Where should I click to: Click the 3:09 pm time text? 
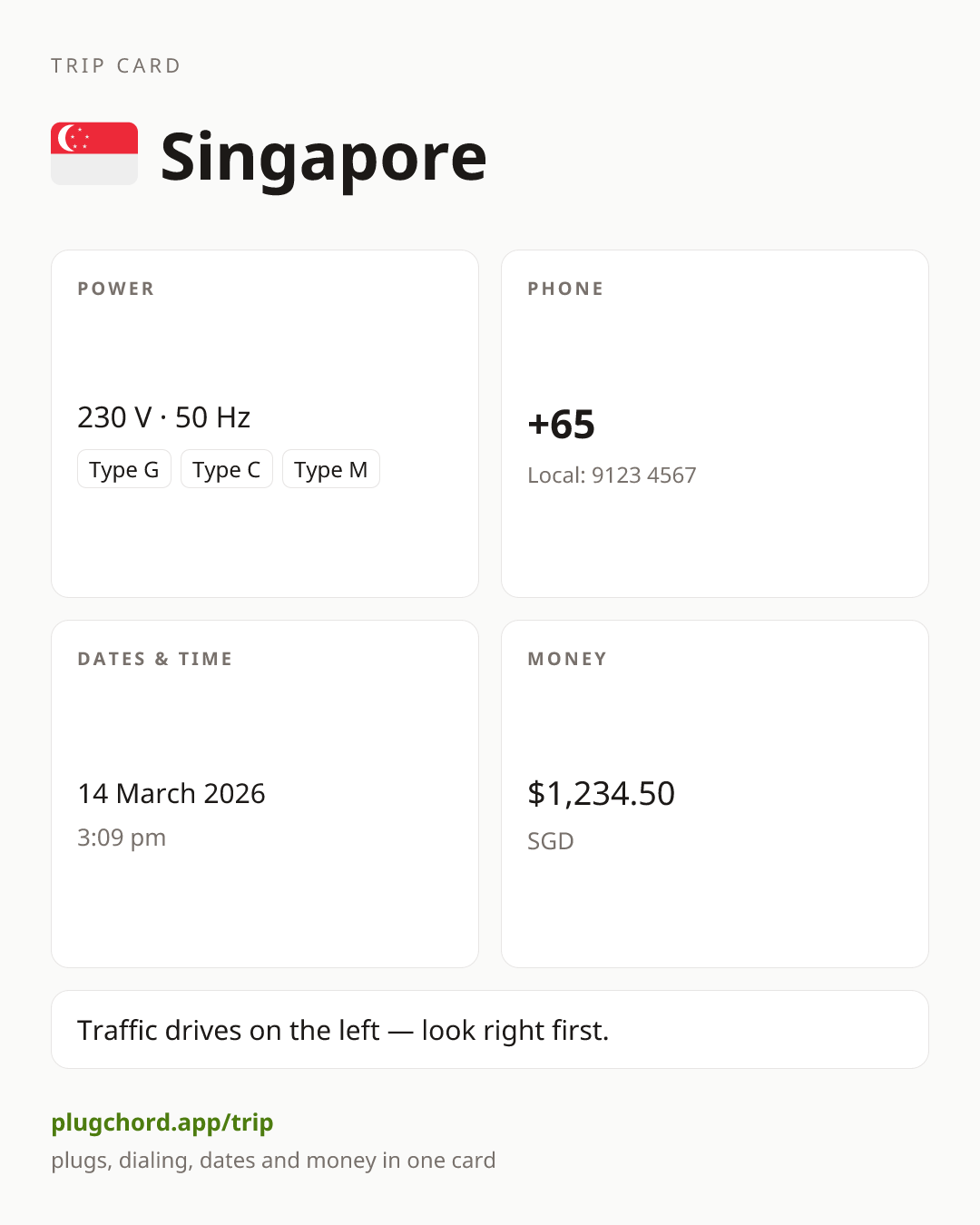pyautogui.click(x=122, y=838)
